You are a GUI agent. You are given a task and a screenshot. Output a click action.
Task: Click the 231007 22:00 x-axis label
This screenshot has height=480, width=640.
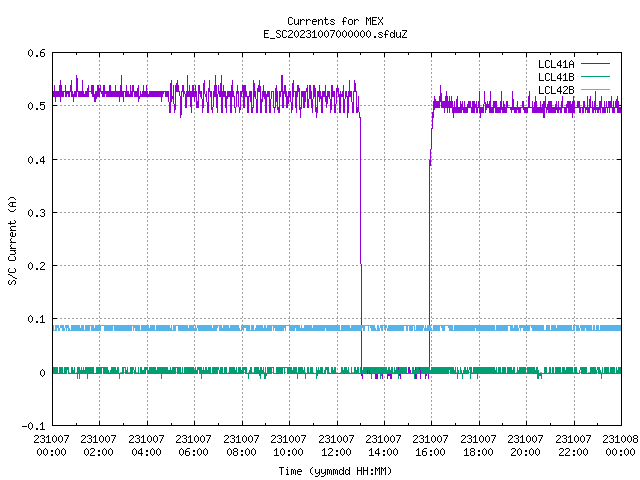573,445
